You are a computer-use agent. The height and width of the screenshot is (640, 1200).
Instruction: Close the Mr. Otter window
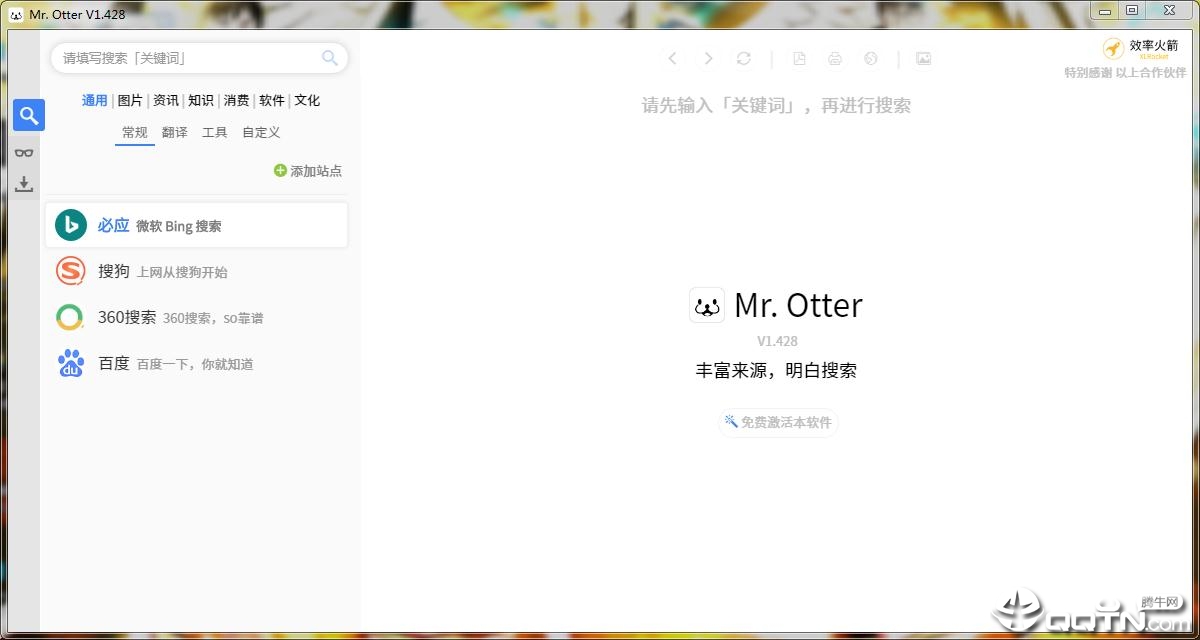click(x=1169, y=10)
